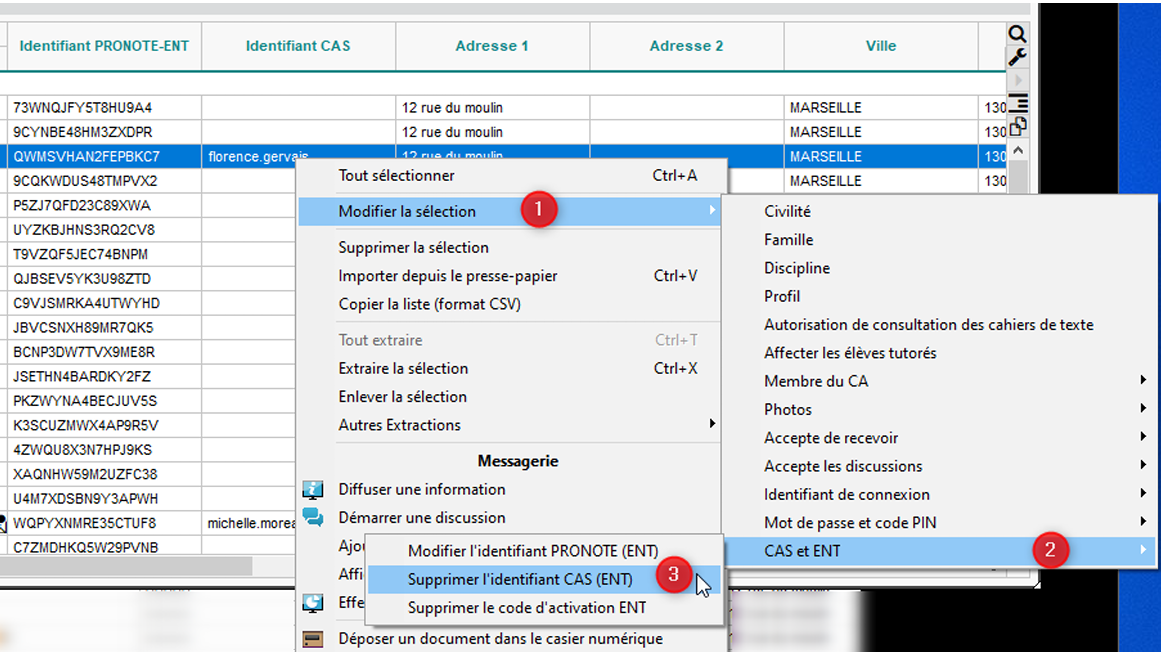The image size is (1162, 652).
Task: Select Copier la liste (format CSV)
Action: (429, 304)
